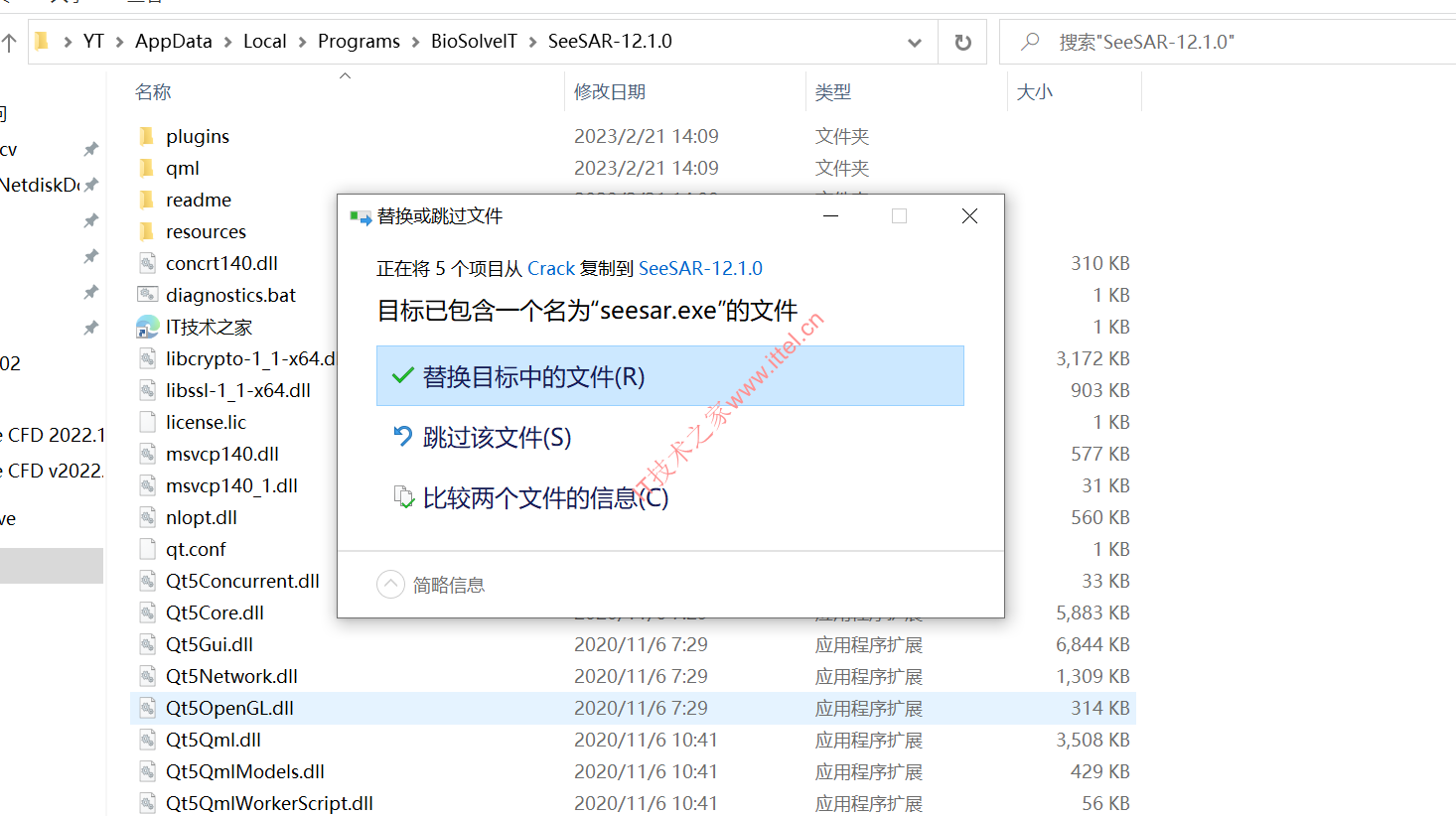Click pin icon next to NetdiskD entry
The height and width of the screenshot is (816, 1456).
pos(91,185)
